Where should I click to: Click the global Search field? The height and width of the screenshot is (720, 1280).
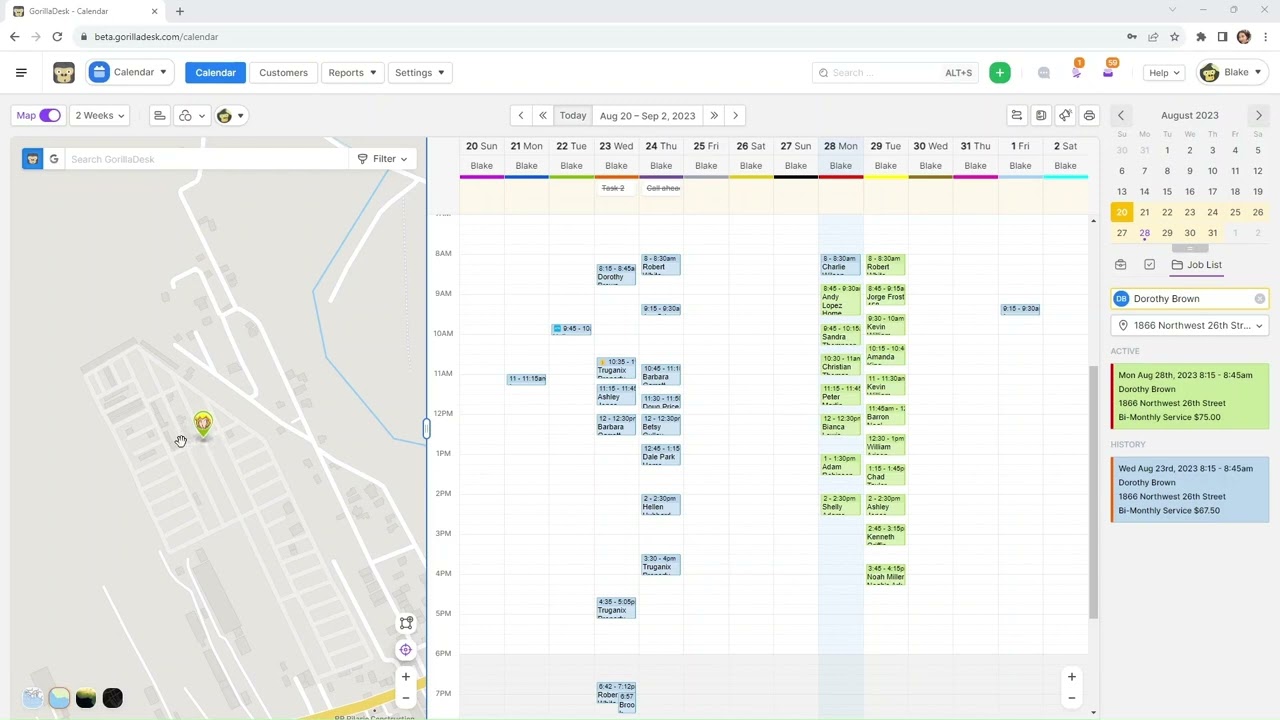coord(894,72)
